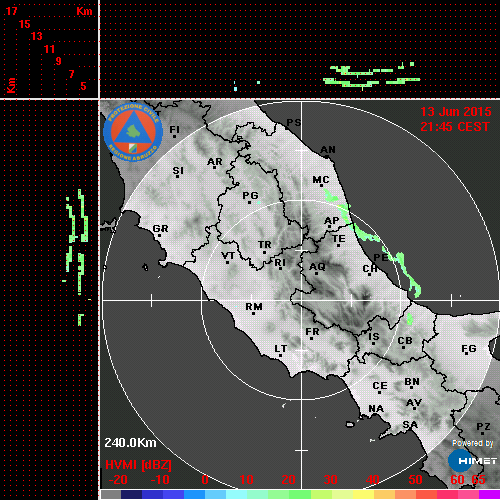The height and width of the screenshot is (500, 500).
Task: Click the SI city label on the map
Action: coord(178,171)
